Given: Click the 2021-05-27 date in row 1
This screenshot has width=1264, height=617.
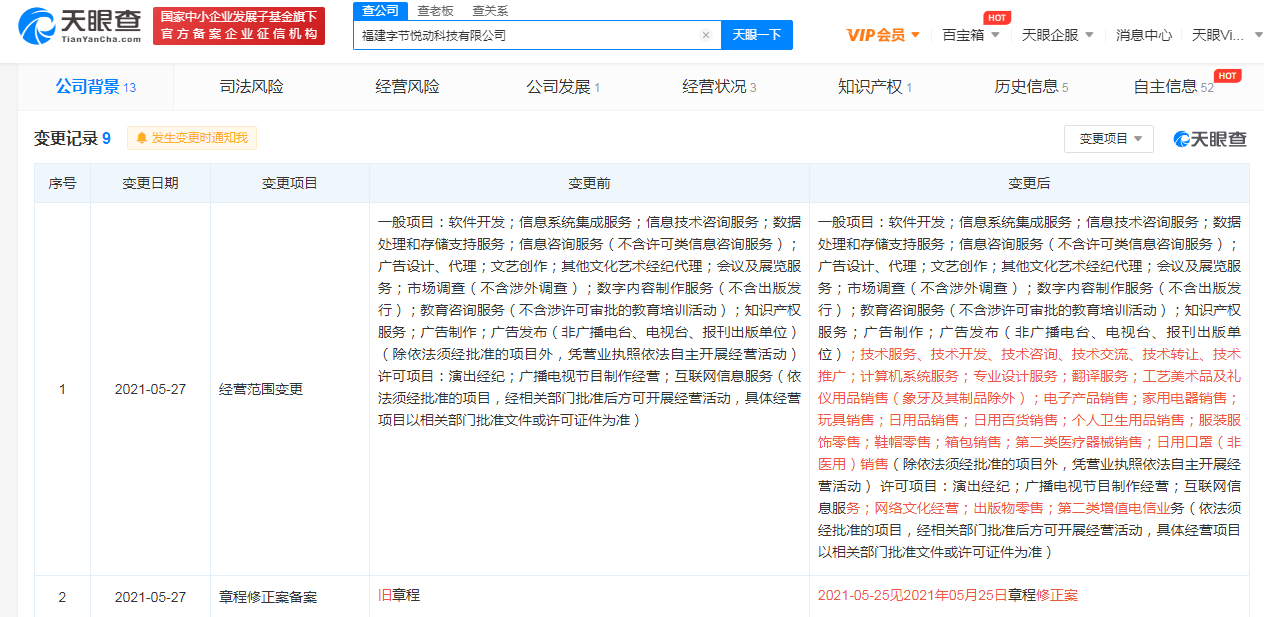Looking at the screenshot, I should pyautogui.click(x=150, y=389).
